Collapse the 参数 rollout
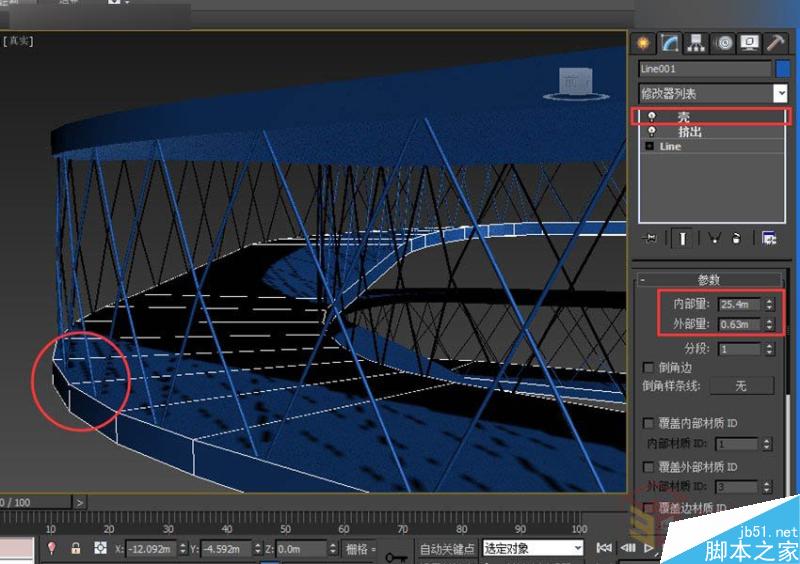The image size is (800, 564). click(x=709, y=280)
